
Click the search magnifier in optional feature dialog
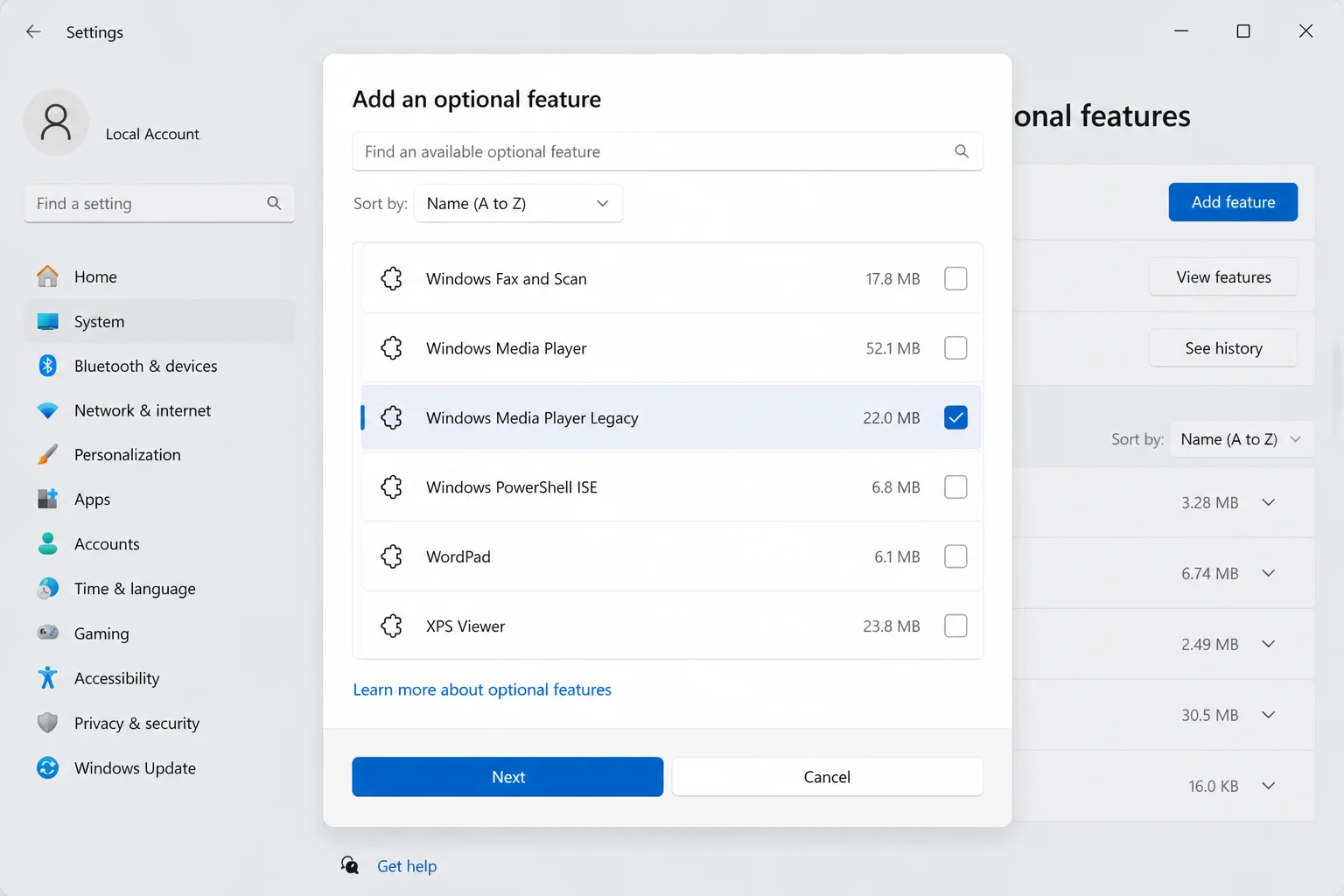962,151
